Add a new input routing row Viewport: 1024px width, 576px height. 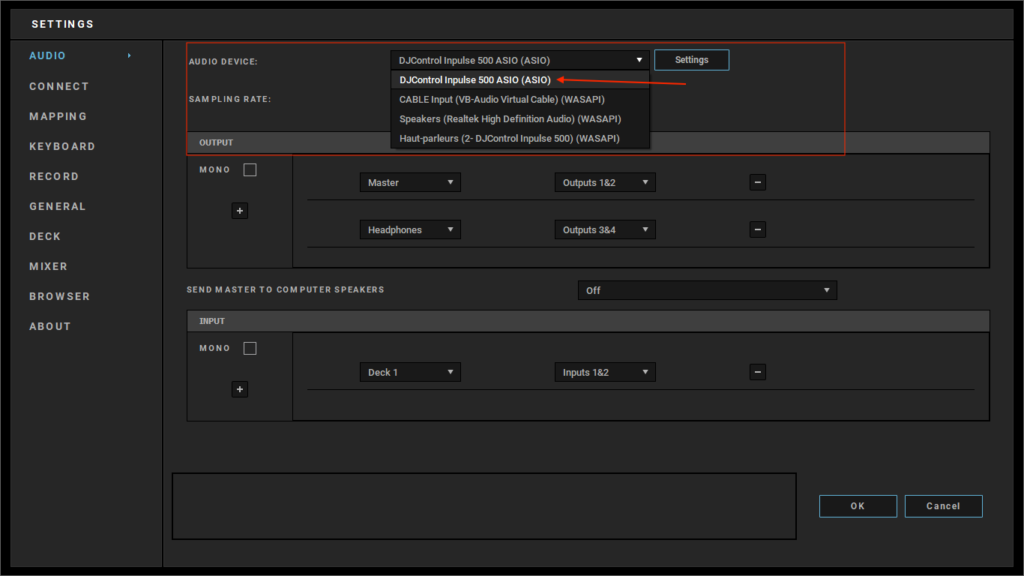pyautogui.click(x=240, y=389)
